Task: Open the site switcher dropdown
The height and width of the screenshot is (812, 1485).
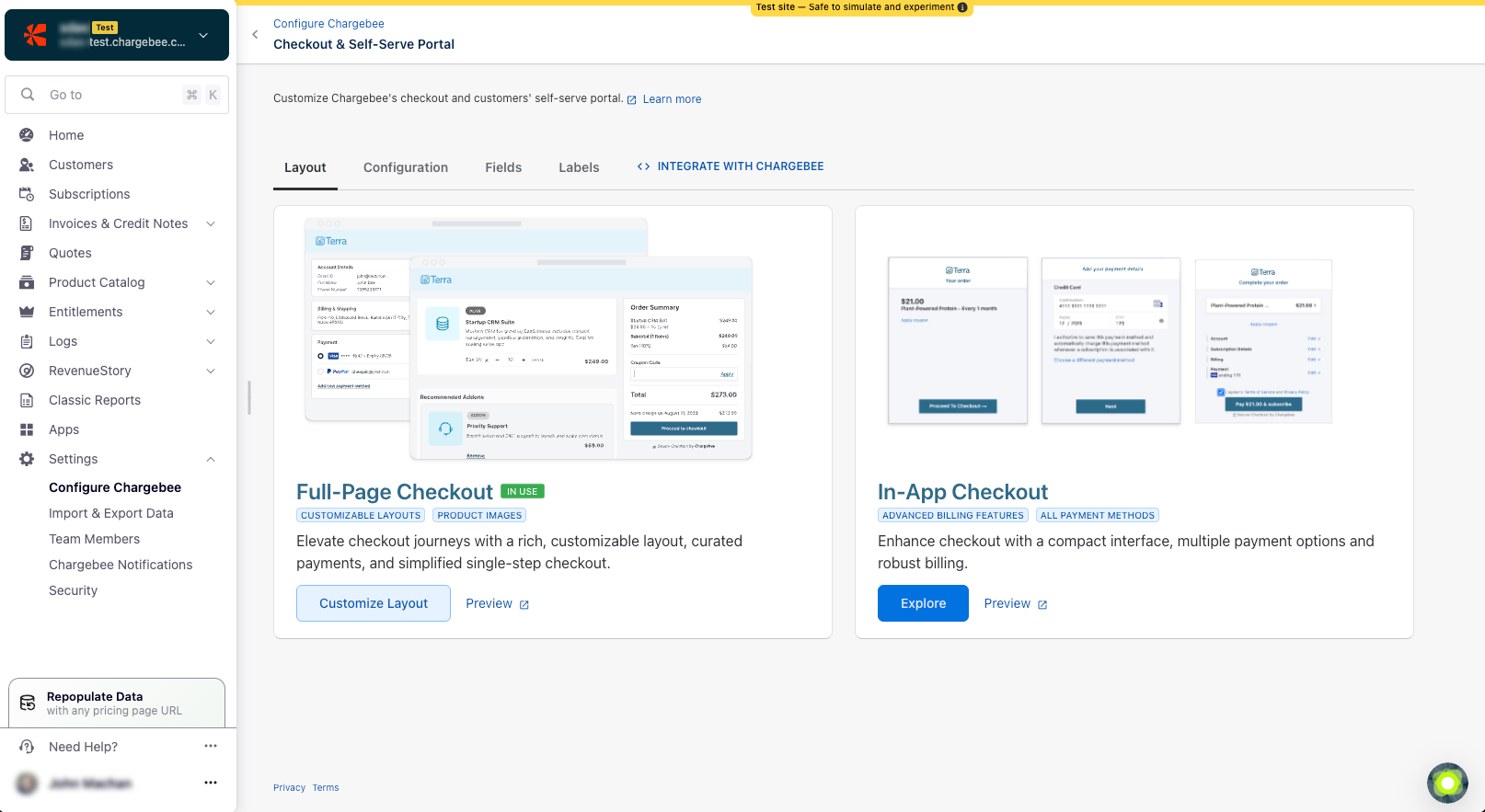Action: coord(203,35)
